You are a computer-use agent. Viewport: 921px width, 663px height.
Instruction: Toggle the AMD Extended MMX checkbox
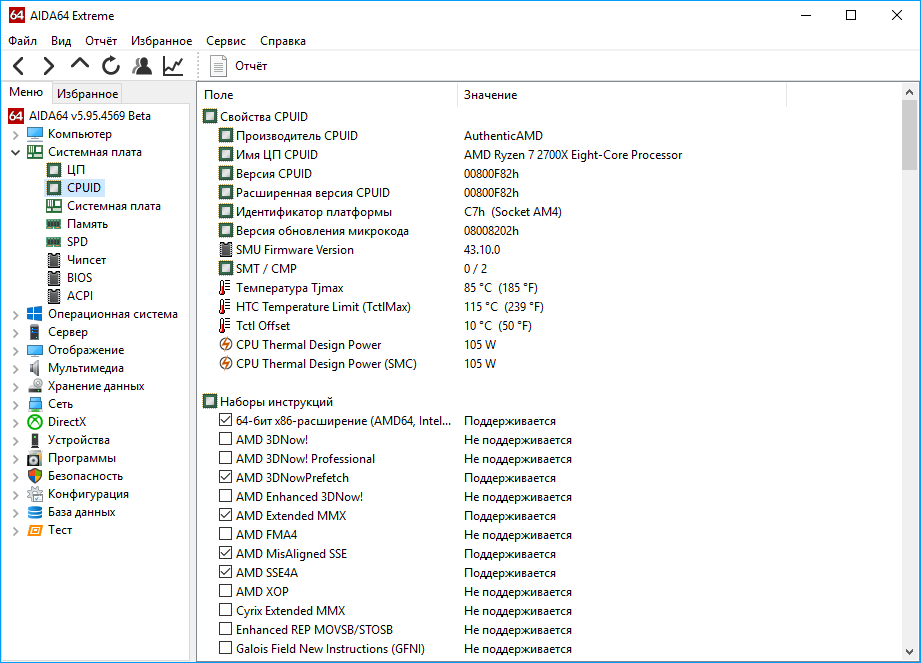tap(225, 516)
